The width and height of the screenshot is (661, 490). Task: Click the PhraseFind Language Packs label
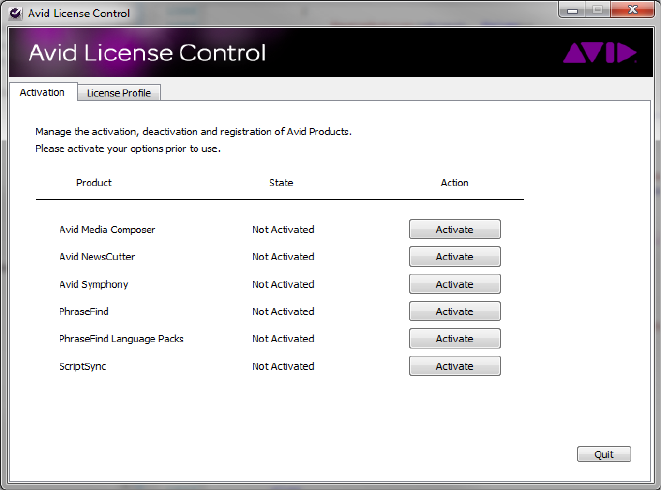click(x=121, y=339)
